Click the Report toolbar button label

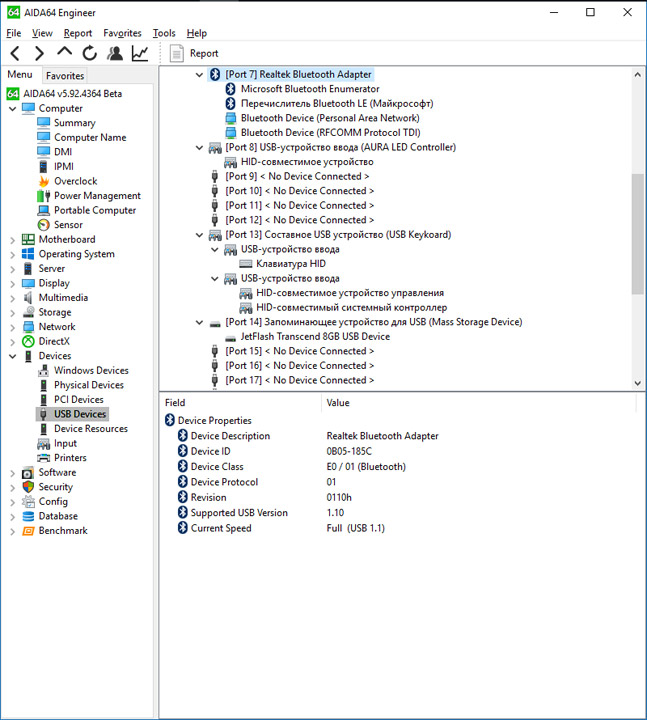point(204,53)
